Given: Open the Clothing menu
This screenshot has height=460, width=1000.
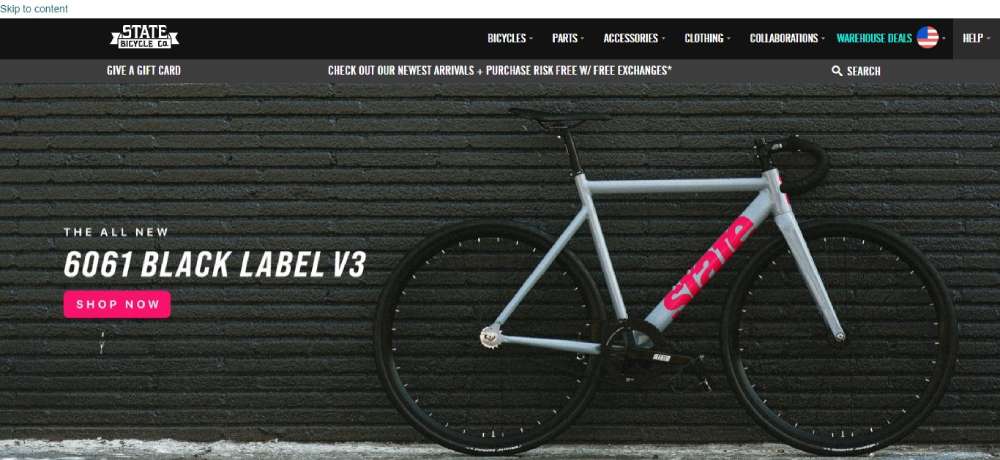Looking at the screenshot, I should (x=707, y=38).
